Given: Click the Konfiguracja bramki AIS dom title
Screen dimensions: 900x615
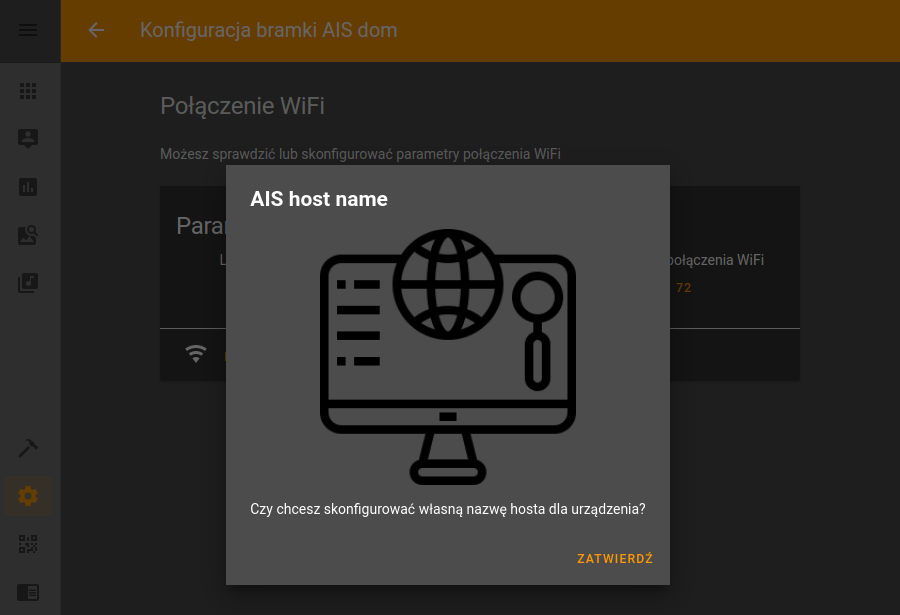Looking at the screenshot, I should pyautogui.click(x=269, y=30).
